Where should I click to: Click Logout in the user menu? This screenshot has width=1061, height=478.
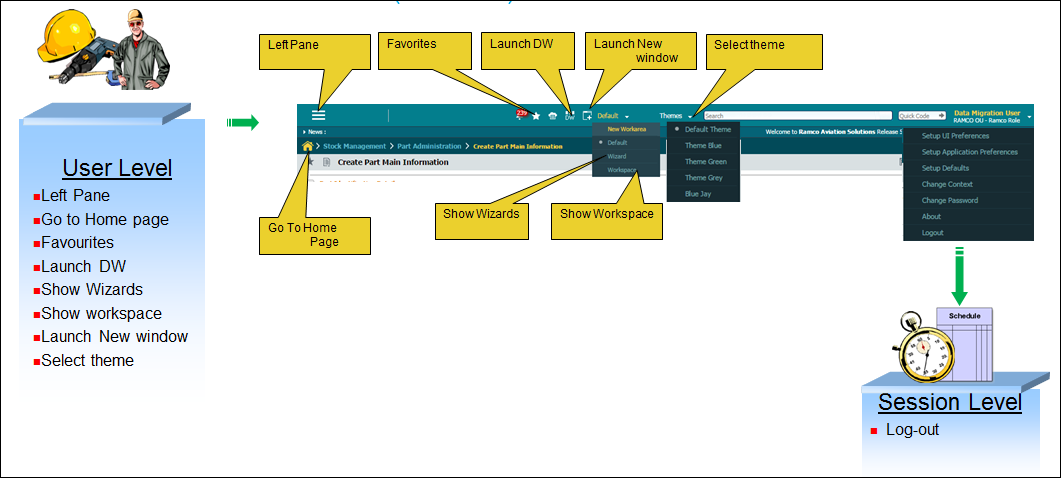point(932,233)
